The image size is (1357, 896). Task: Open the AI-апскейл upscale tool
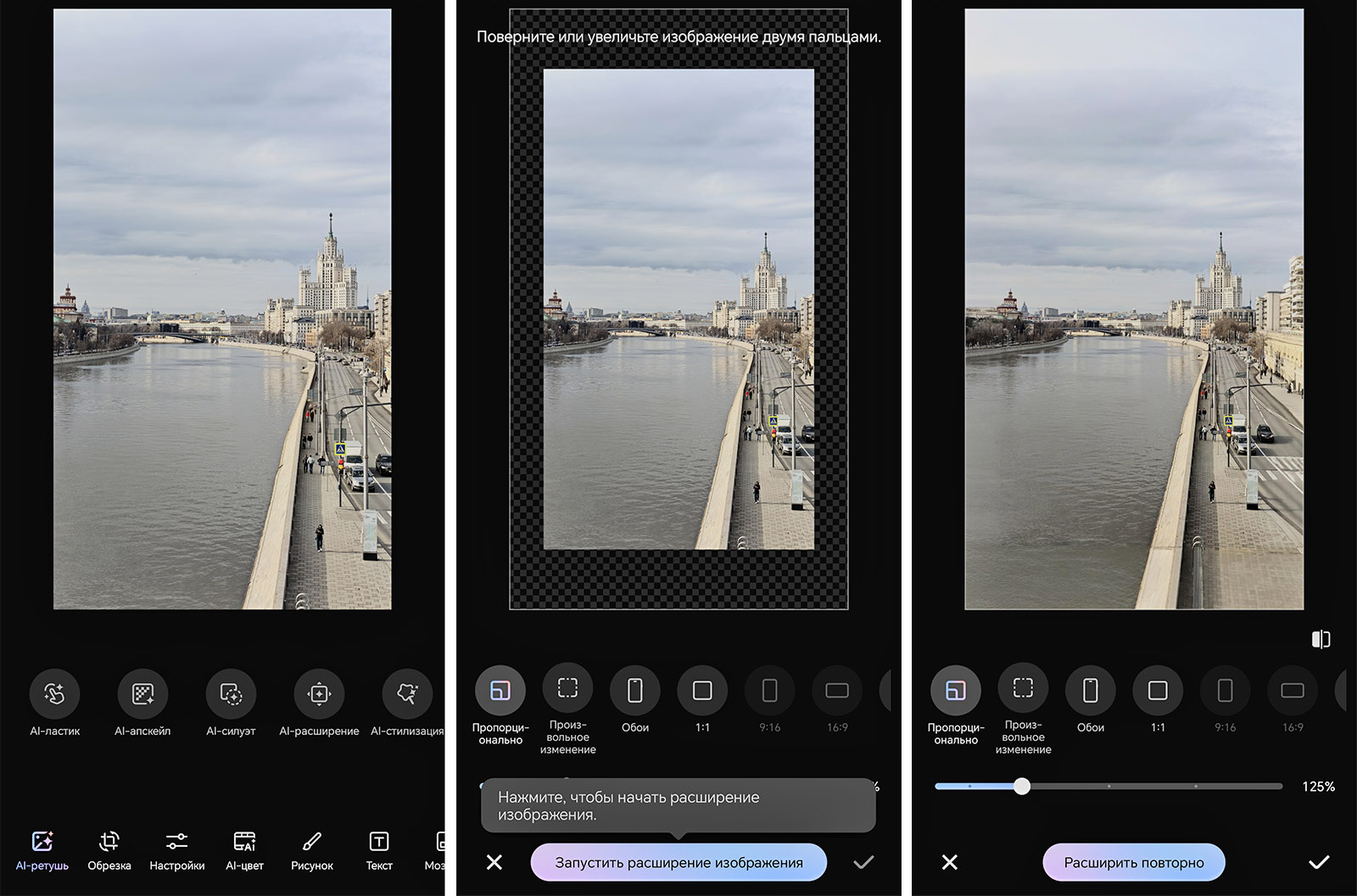click(x=142, y=693)
